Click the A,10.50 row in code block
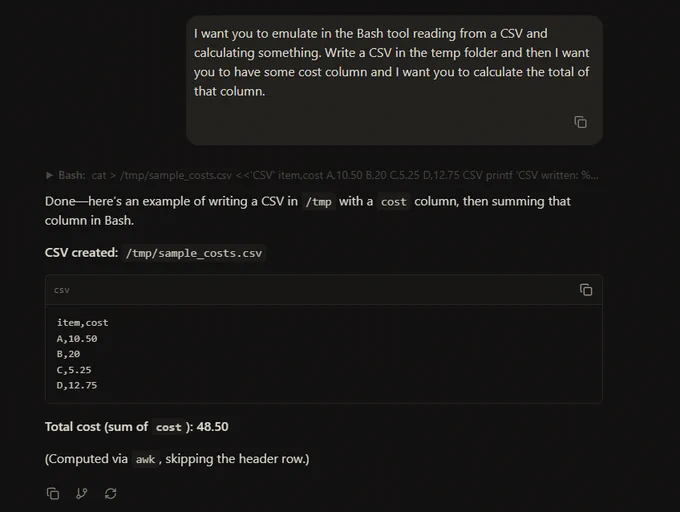Image resolution: width=680 pixels, height=512 pixels. [77, 339]
